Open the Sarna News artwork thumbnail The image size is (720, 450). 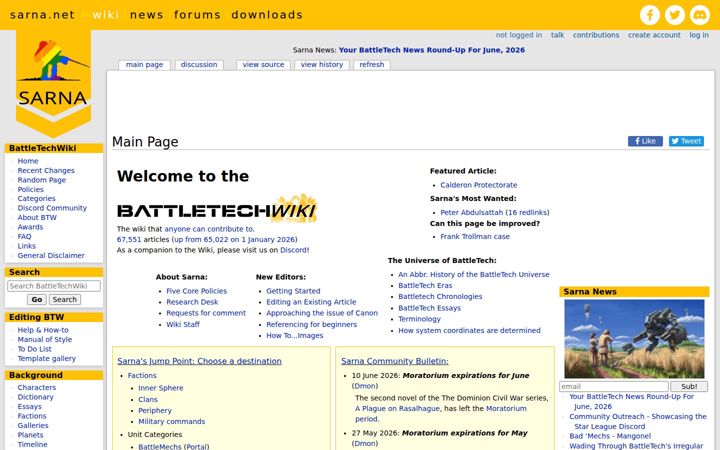[x=634, y=339]
